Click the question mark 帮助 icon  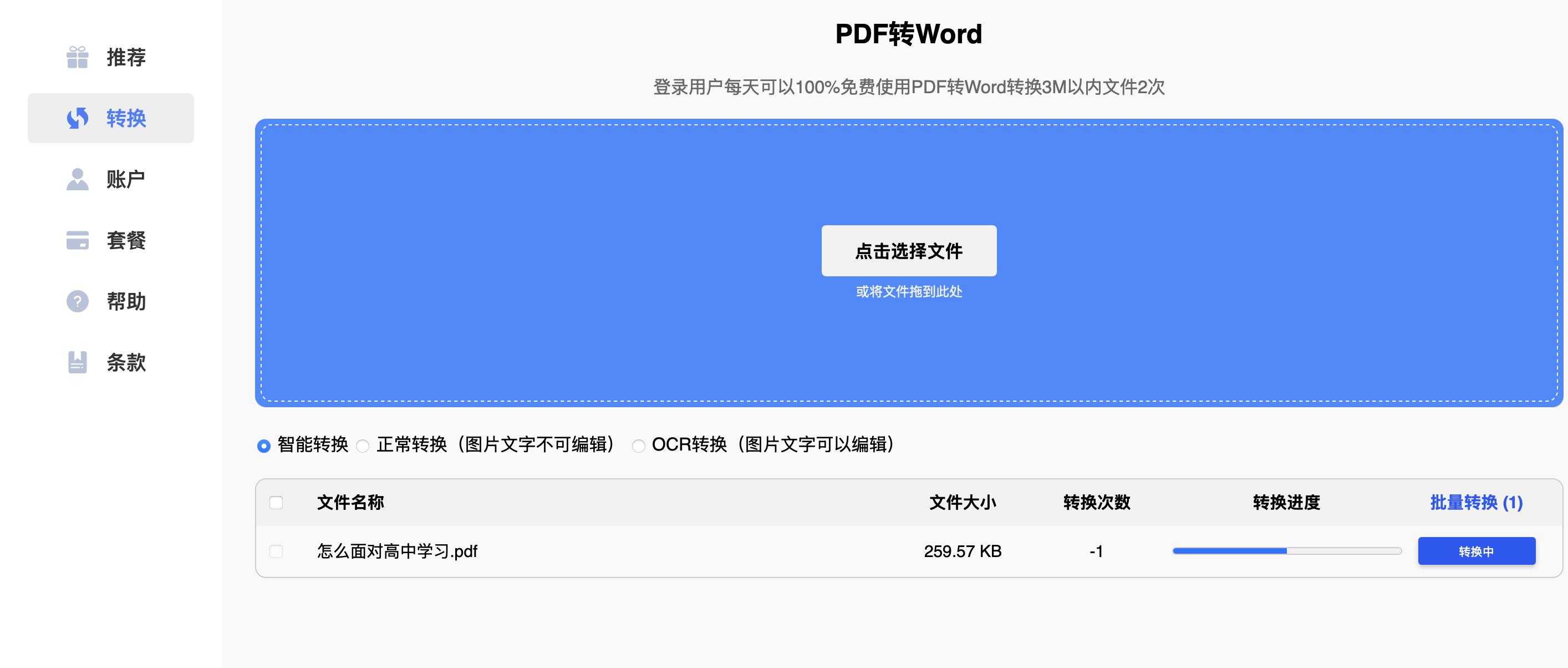pos(77,301)
